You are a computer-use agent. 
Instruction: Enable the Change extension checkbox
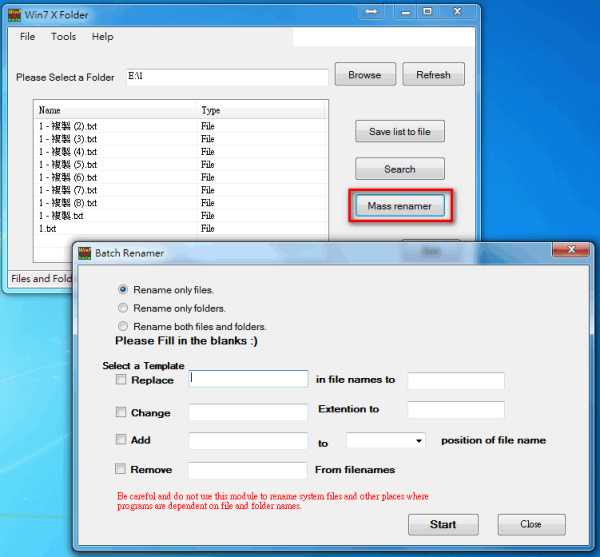click(121, 412)
